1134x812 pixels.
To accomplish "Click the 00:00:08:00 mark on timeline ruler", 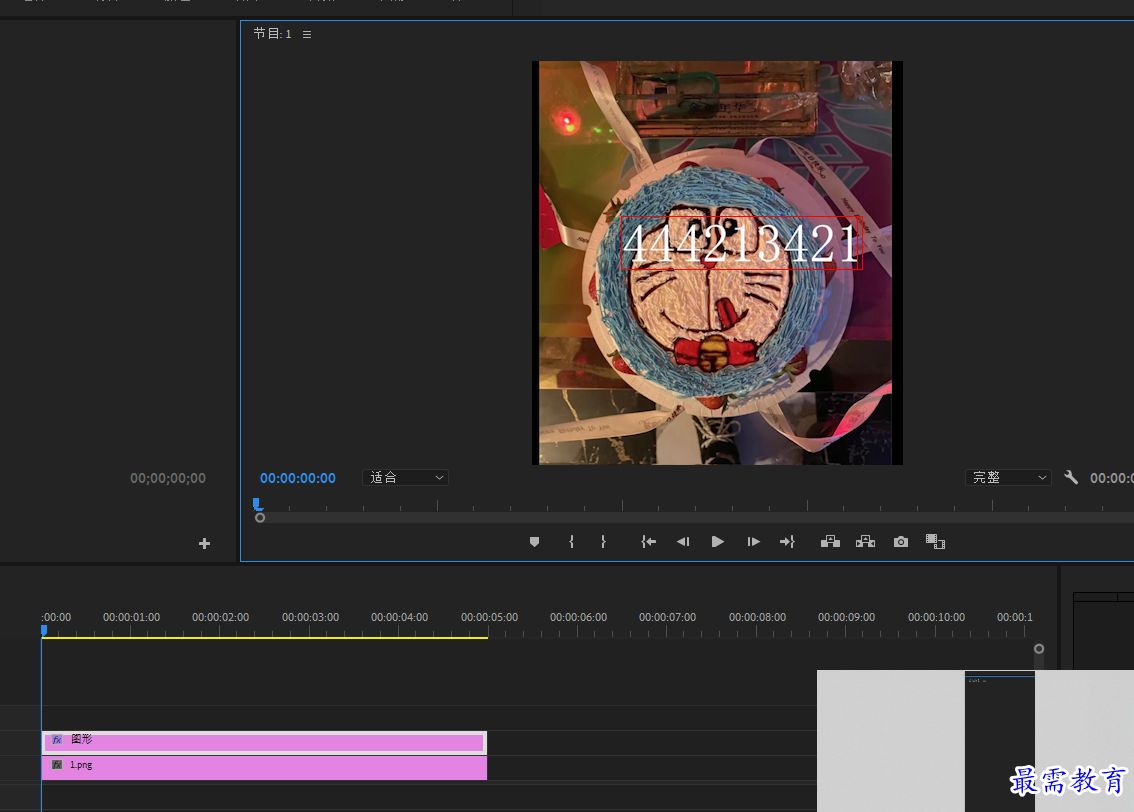I will [x=757, y=617].
